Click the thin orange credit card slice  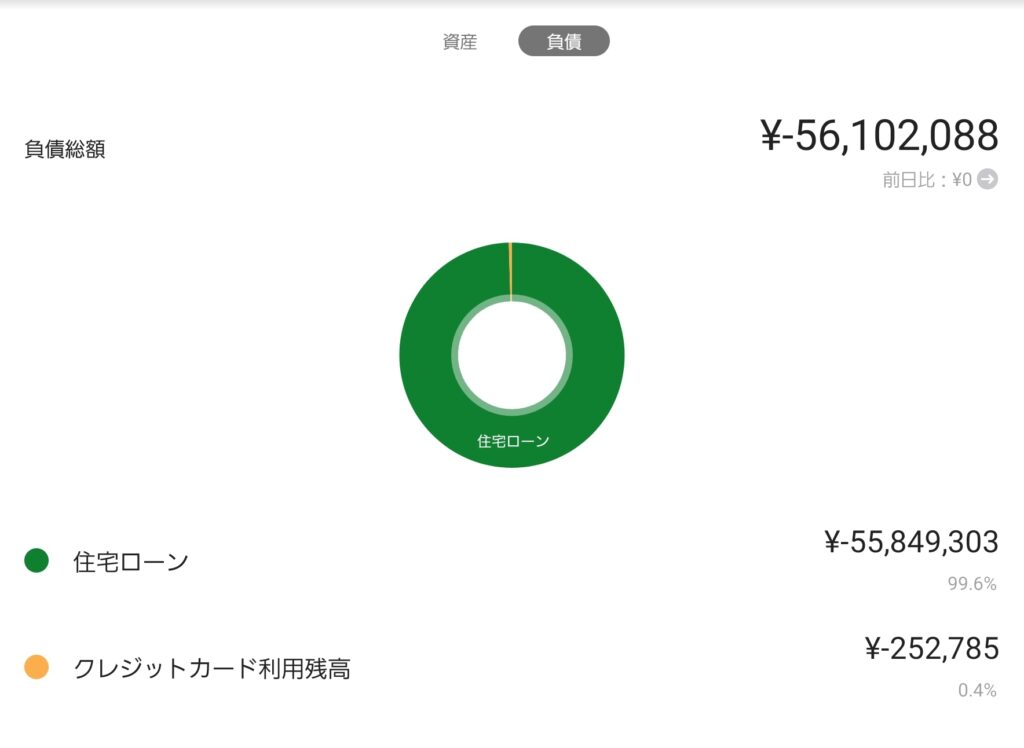point(510,270)
